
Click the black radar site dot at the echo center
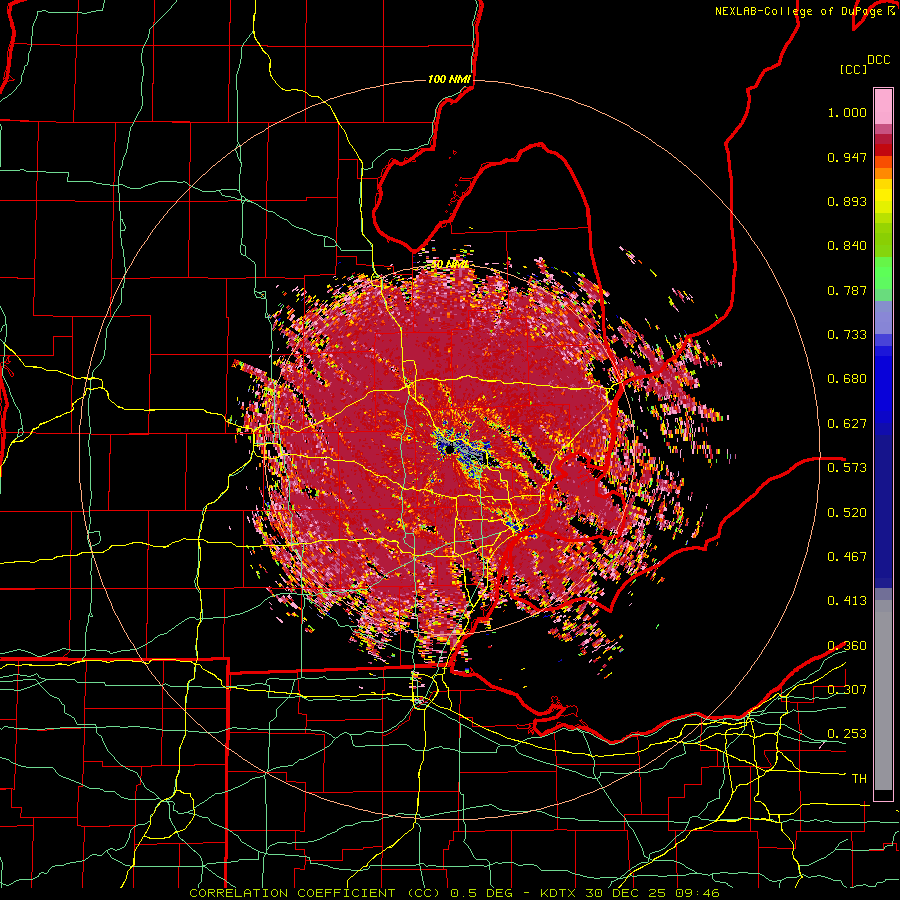(x=449, y=450)
